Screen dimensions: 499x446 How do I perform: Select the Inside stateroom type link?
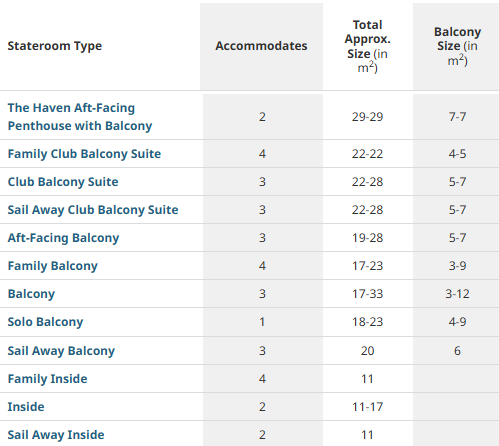26,407
